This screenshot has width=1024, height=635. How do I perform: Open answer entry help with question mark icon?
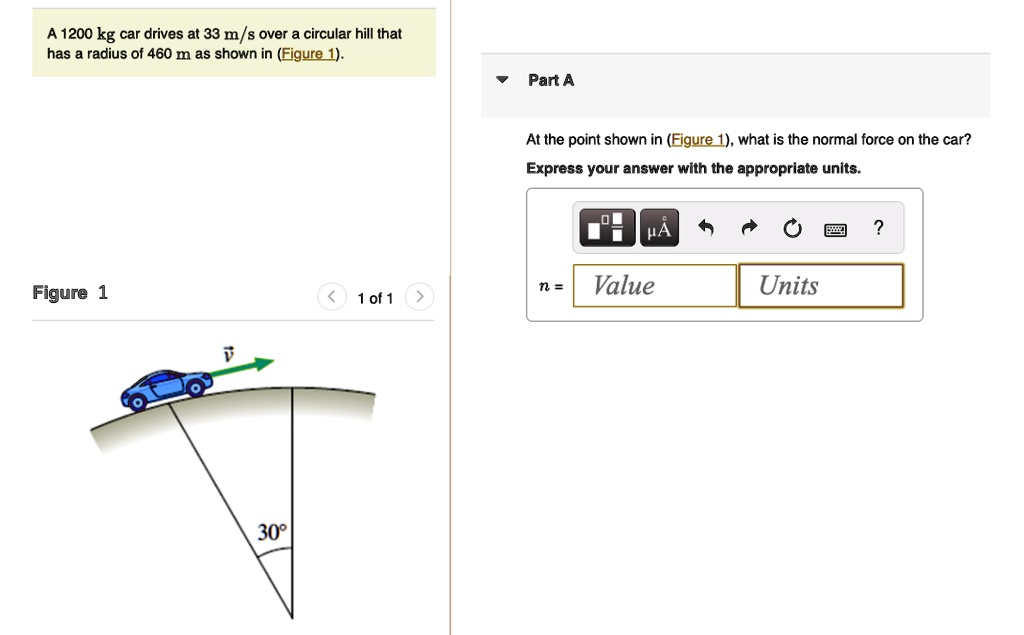[x=878, y=228]
